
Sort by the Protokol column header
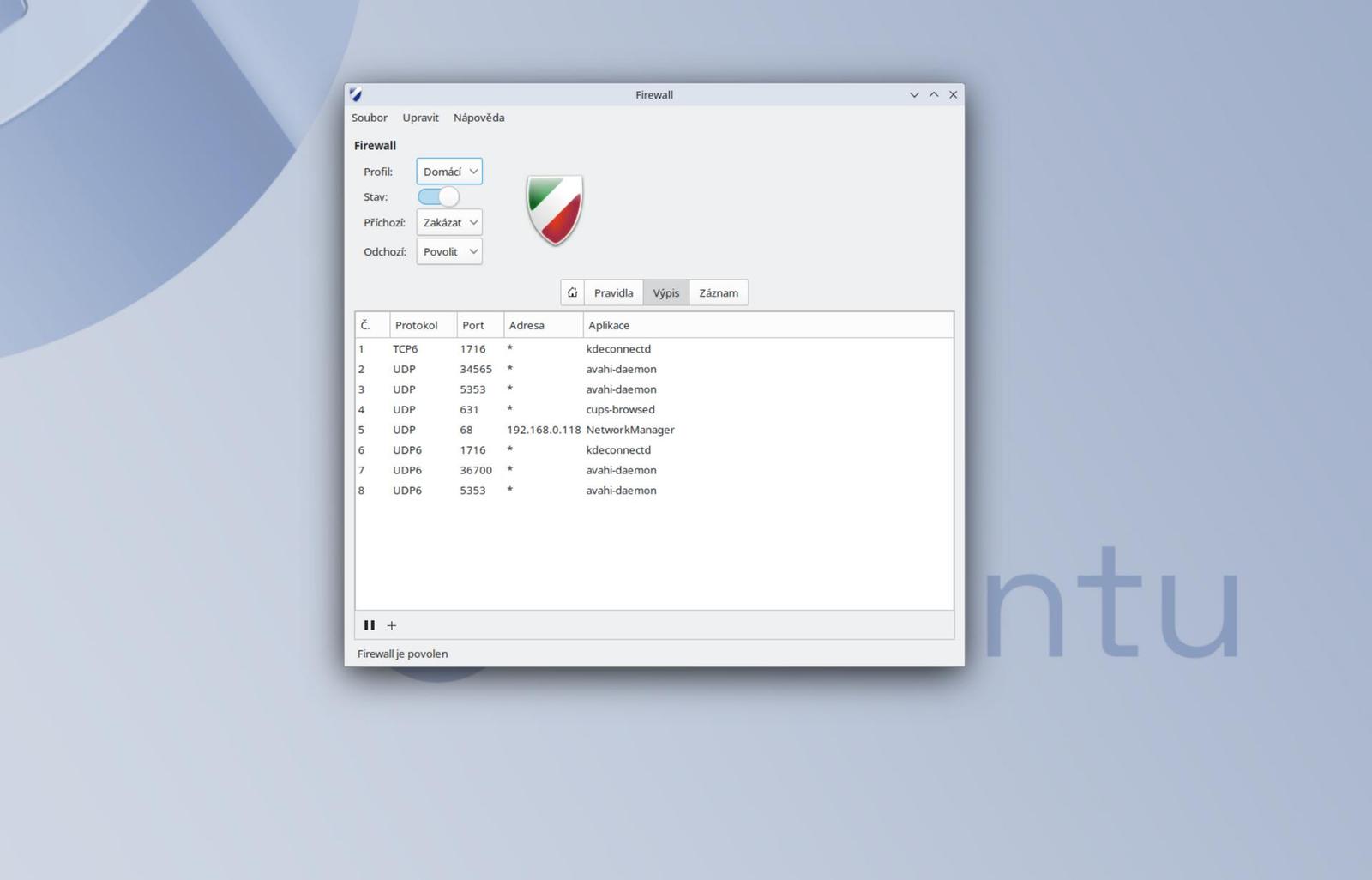click(x=424, y=325)
